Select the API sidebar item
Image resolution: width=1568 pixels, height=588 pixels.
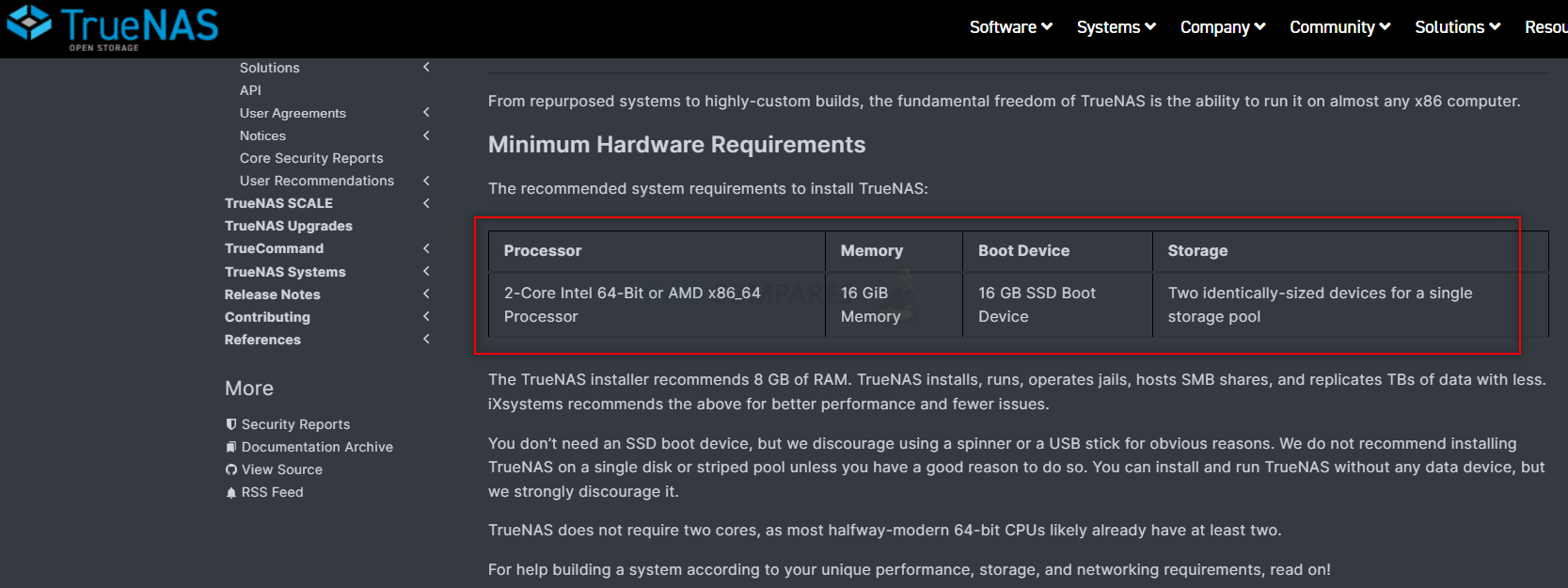click(x=250, y=90)
